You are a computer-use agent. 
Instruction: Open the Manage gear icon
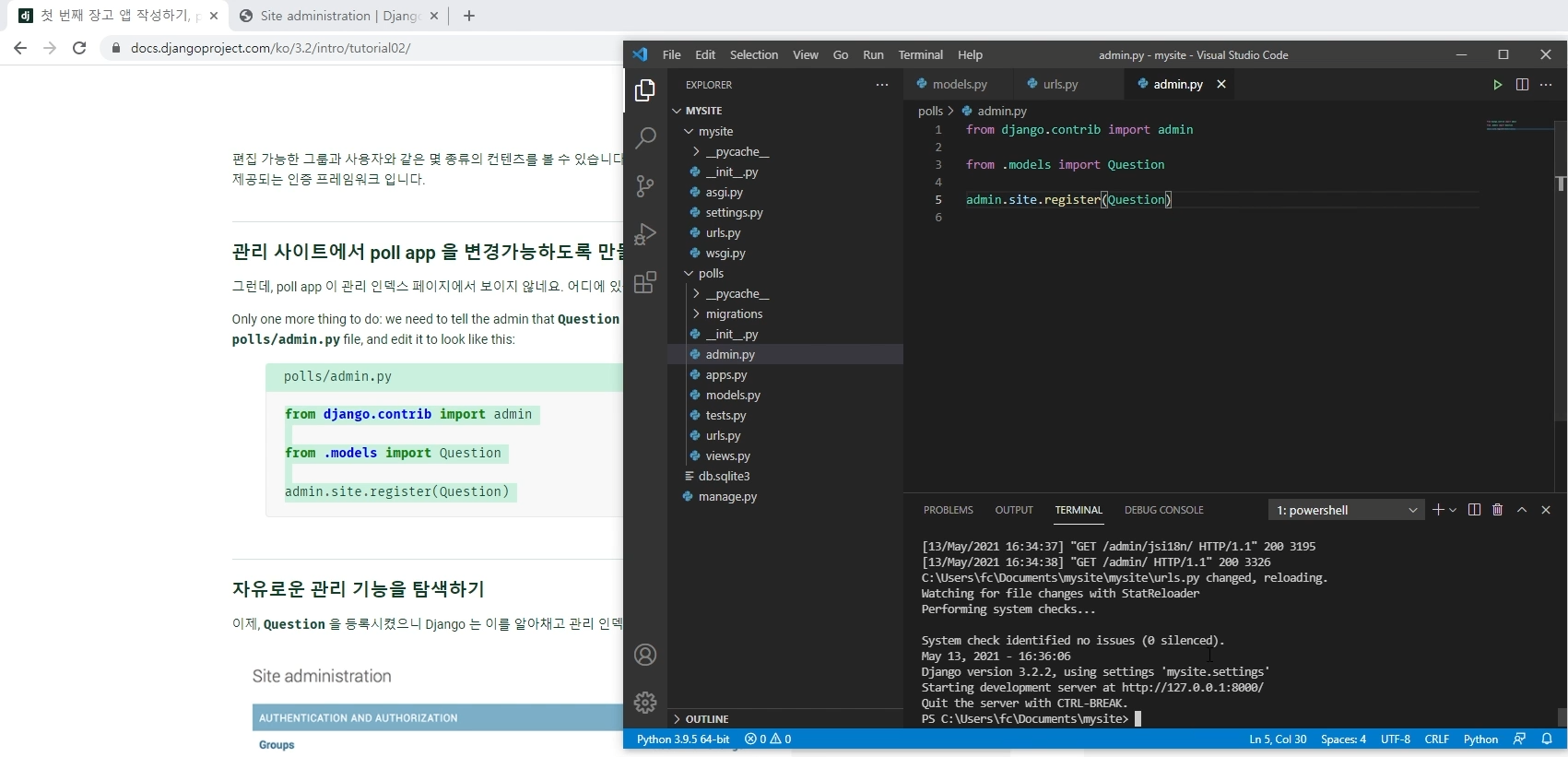645,703
